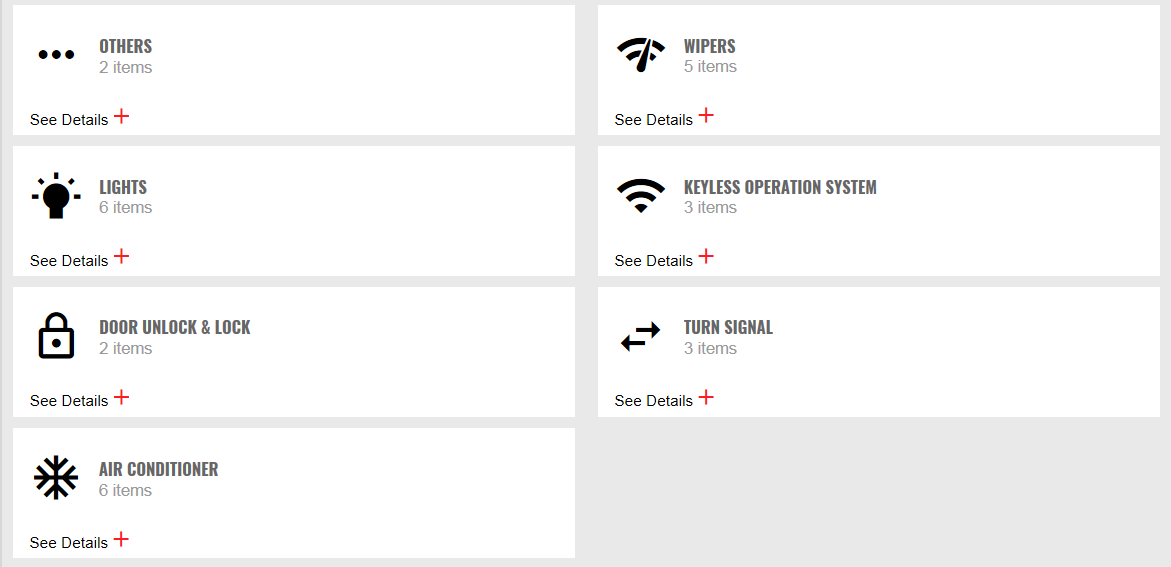Click the three-dots Others icon
Screen dimensions: 1171x567
[x=56, y=55]
